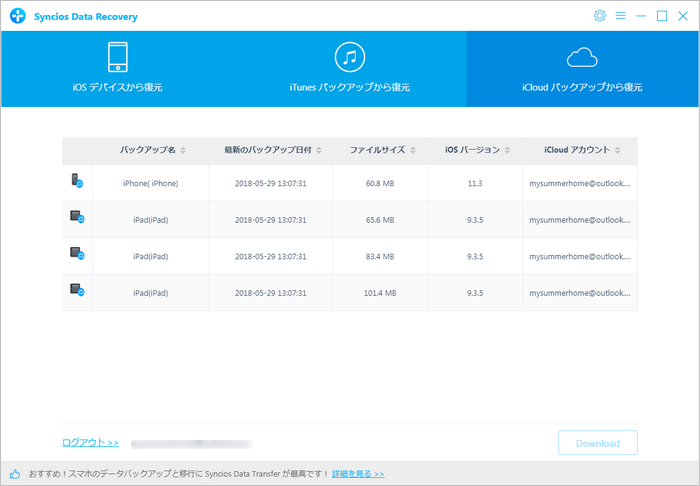Click the iPad(iPad) name in 101.4 MB row

150,293
